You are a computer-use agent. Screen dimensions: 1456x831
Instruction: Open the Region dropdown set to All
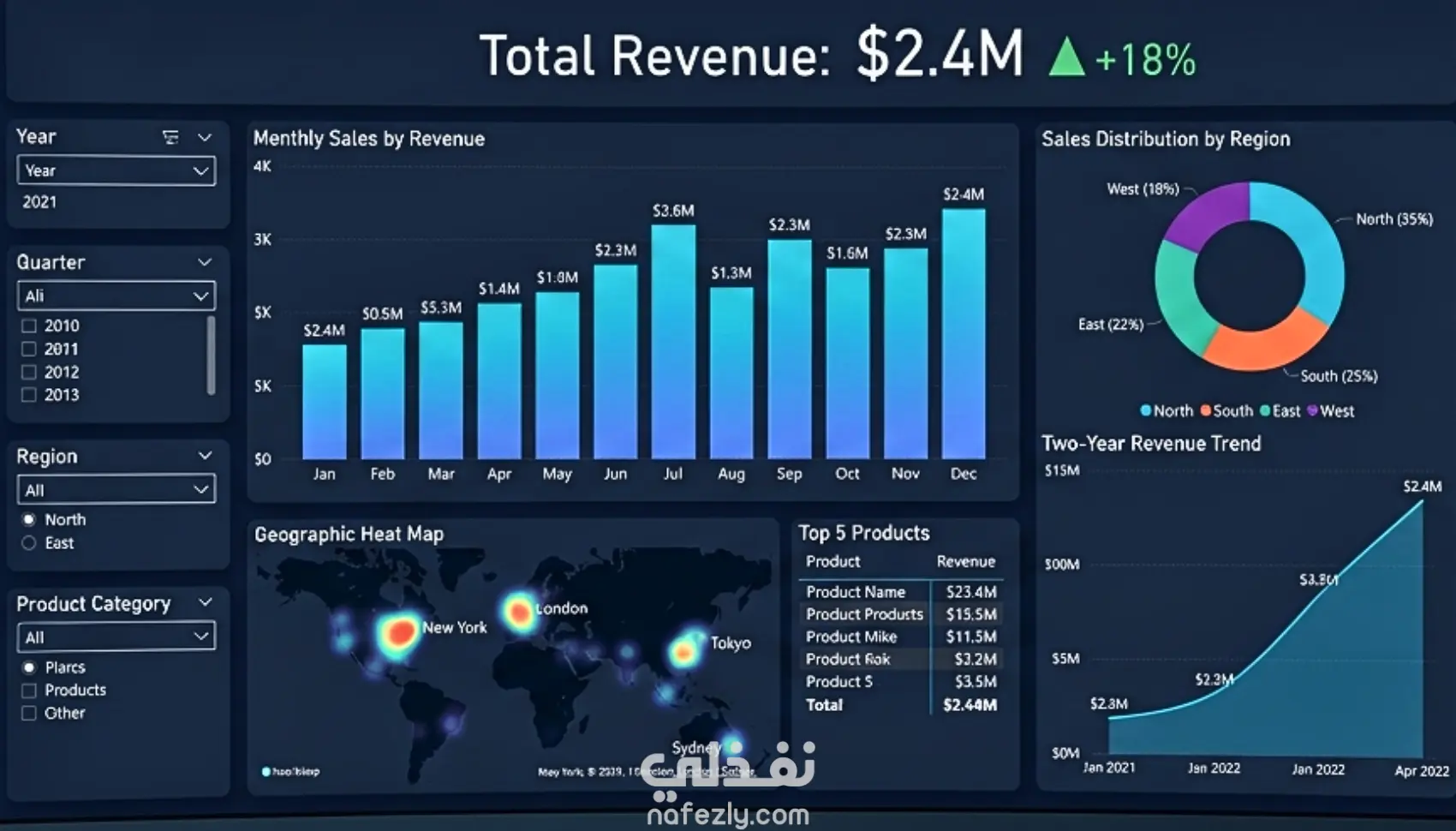[x=116, y=490]
